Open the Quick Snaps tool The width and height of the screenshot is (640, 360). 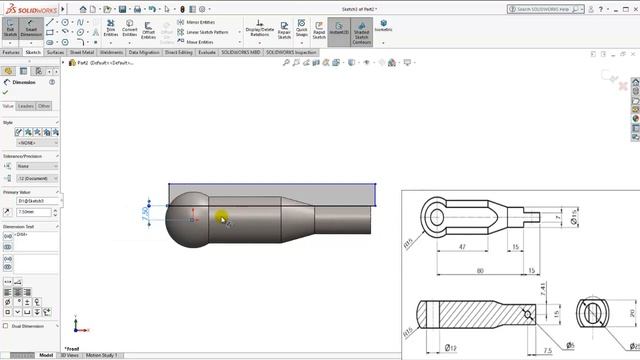pos(302,28)
